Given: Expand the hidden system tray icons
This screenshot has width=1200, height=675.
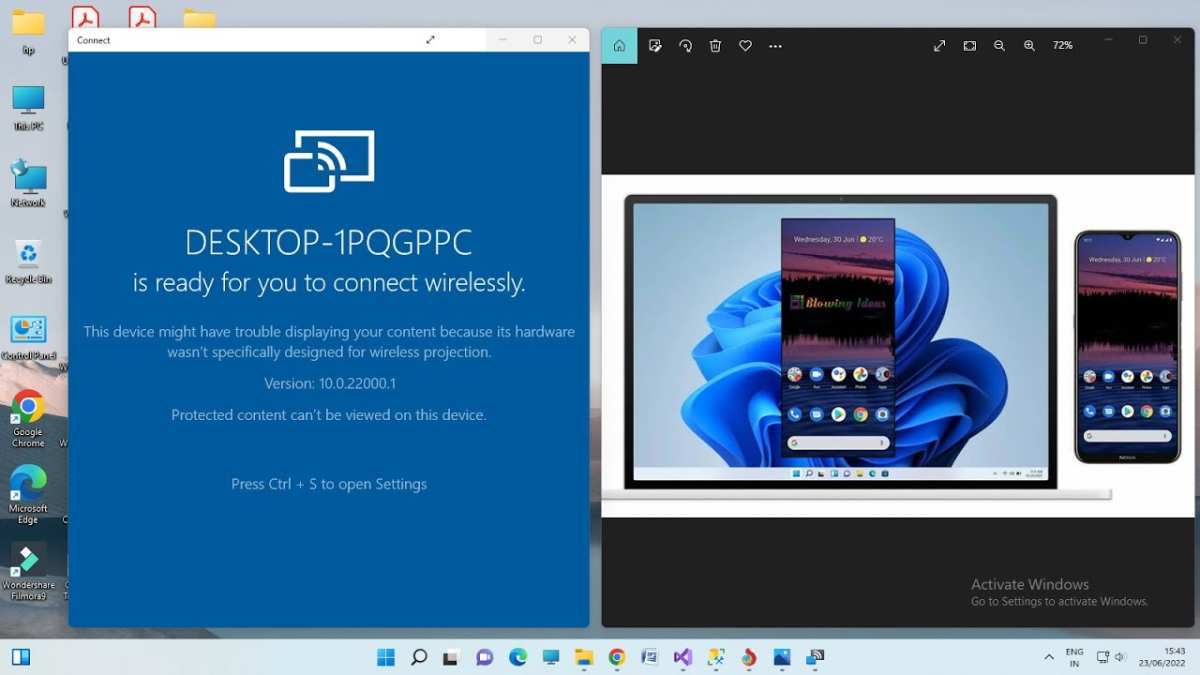Looking at the screenshot, I should (1049, 657).
